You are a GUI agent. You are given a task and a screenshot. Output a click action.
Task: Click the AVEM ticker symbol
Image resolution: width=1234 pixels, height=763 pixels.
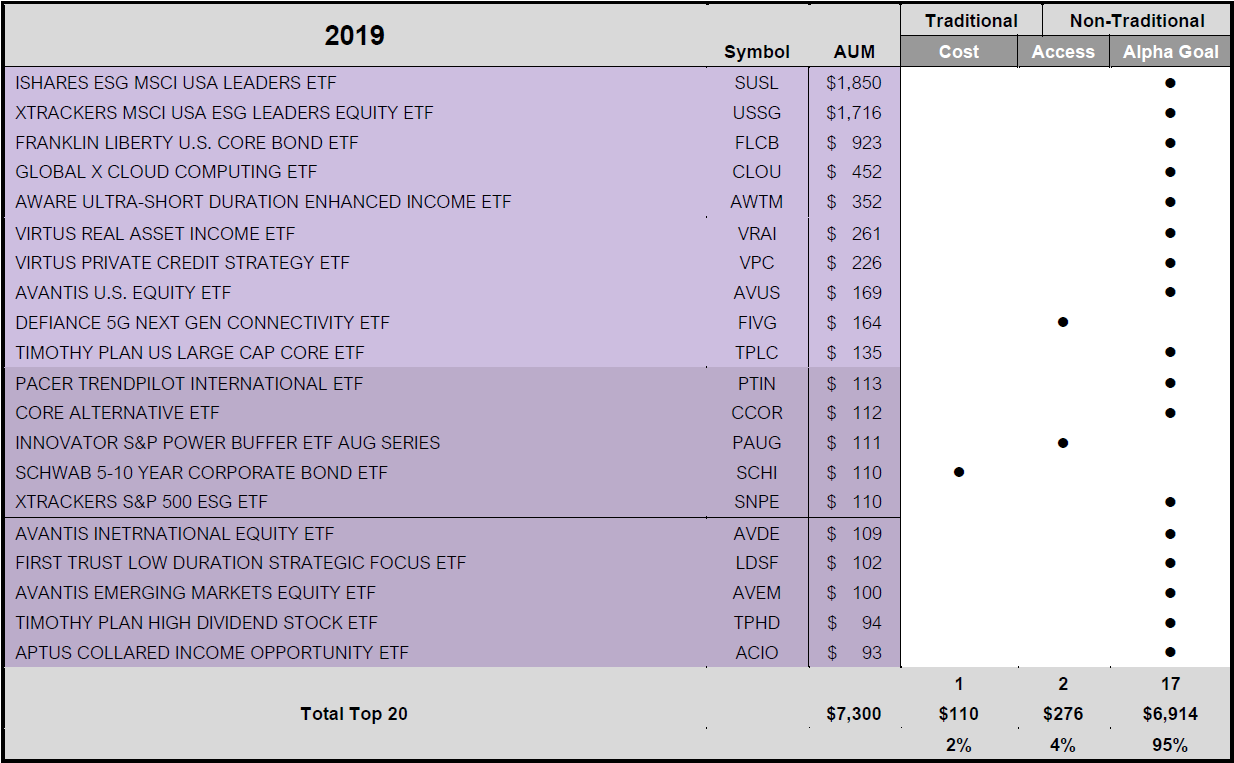pos(756,593)
